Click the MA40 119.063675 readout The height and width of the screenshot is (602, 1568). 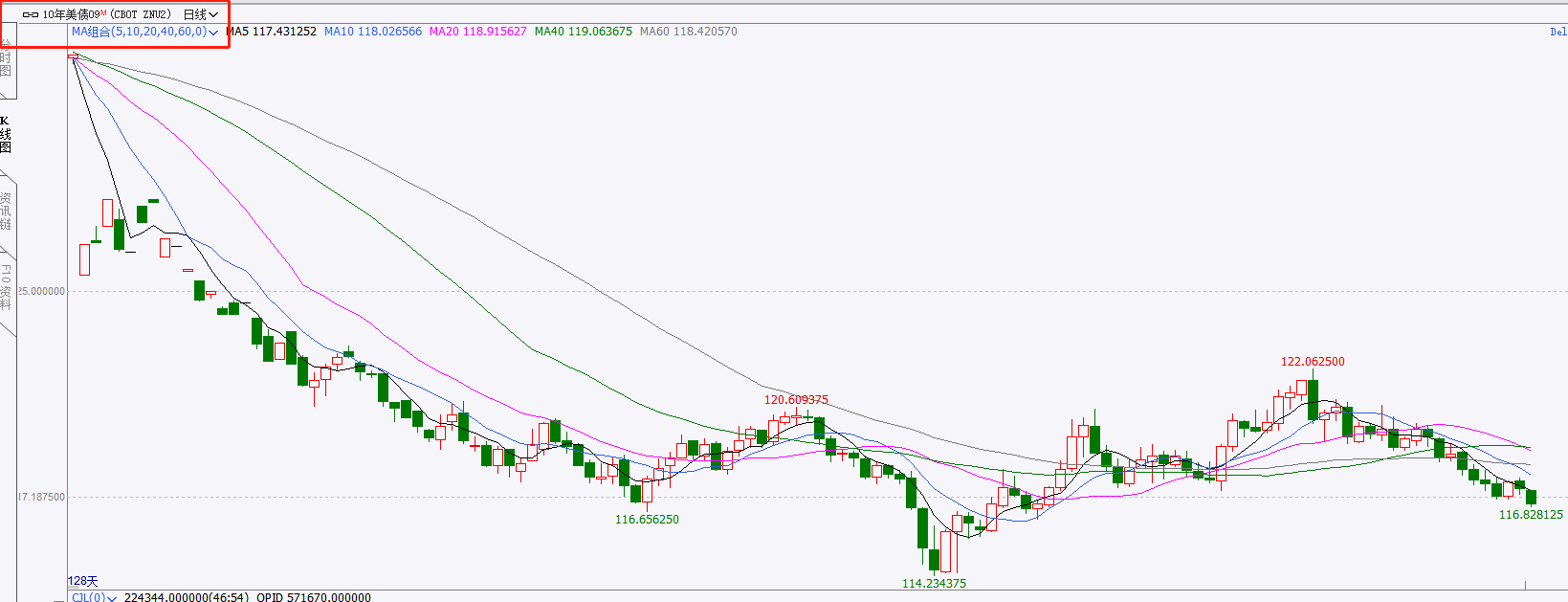584,32
